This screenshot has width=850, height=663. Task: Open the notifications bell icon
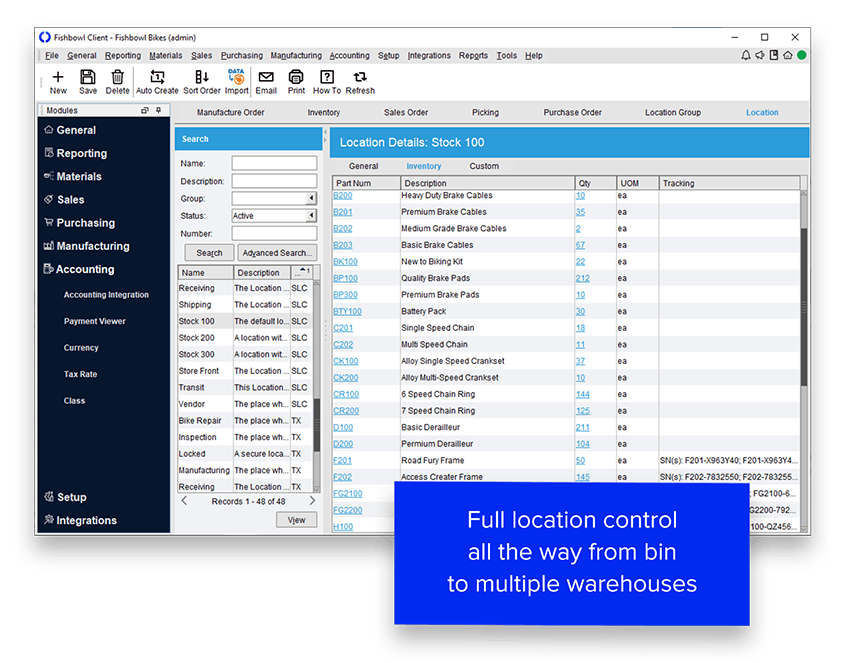[746, 55]
